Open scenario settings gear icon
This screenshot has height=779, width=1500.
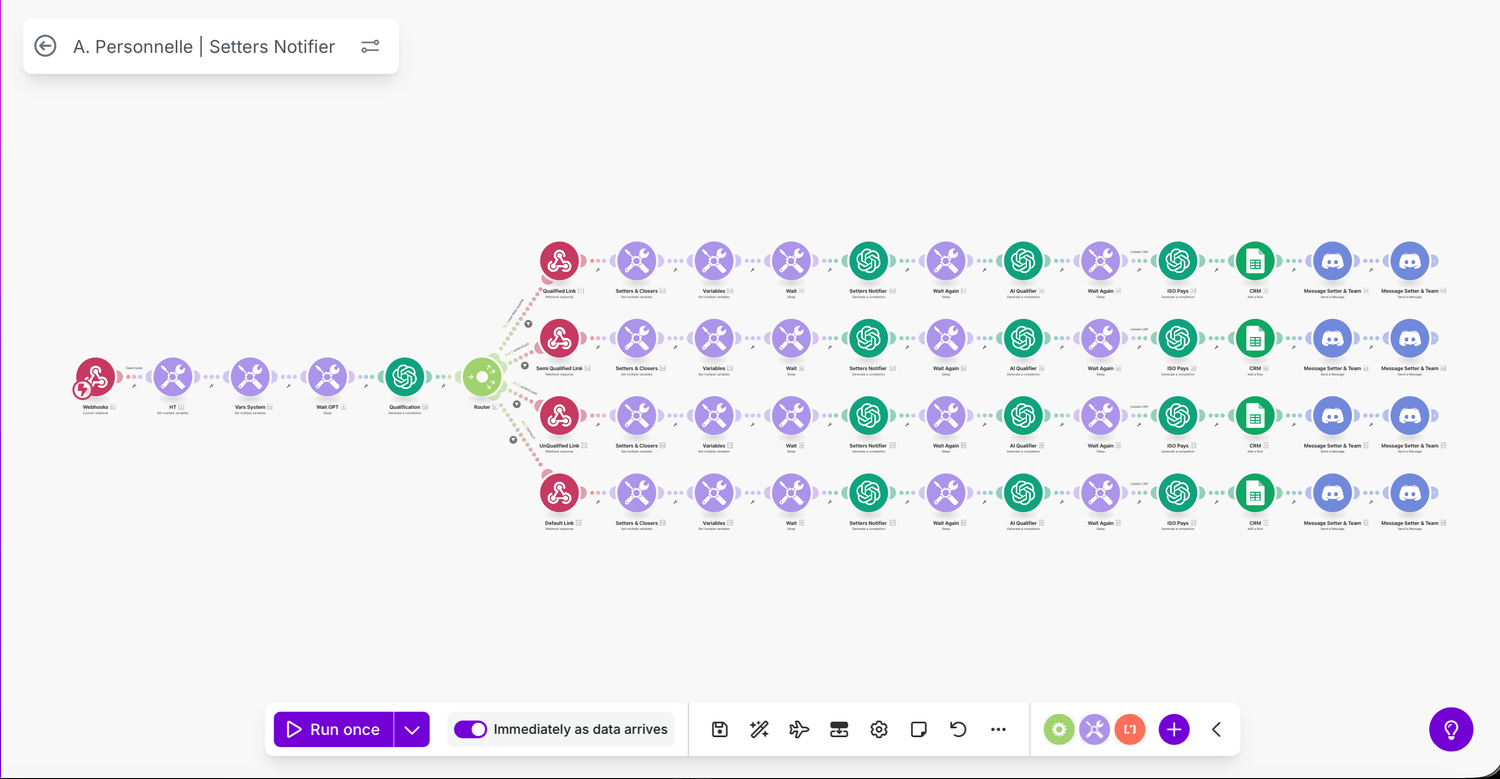pos(879,730)
